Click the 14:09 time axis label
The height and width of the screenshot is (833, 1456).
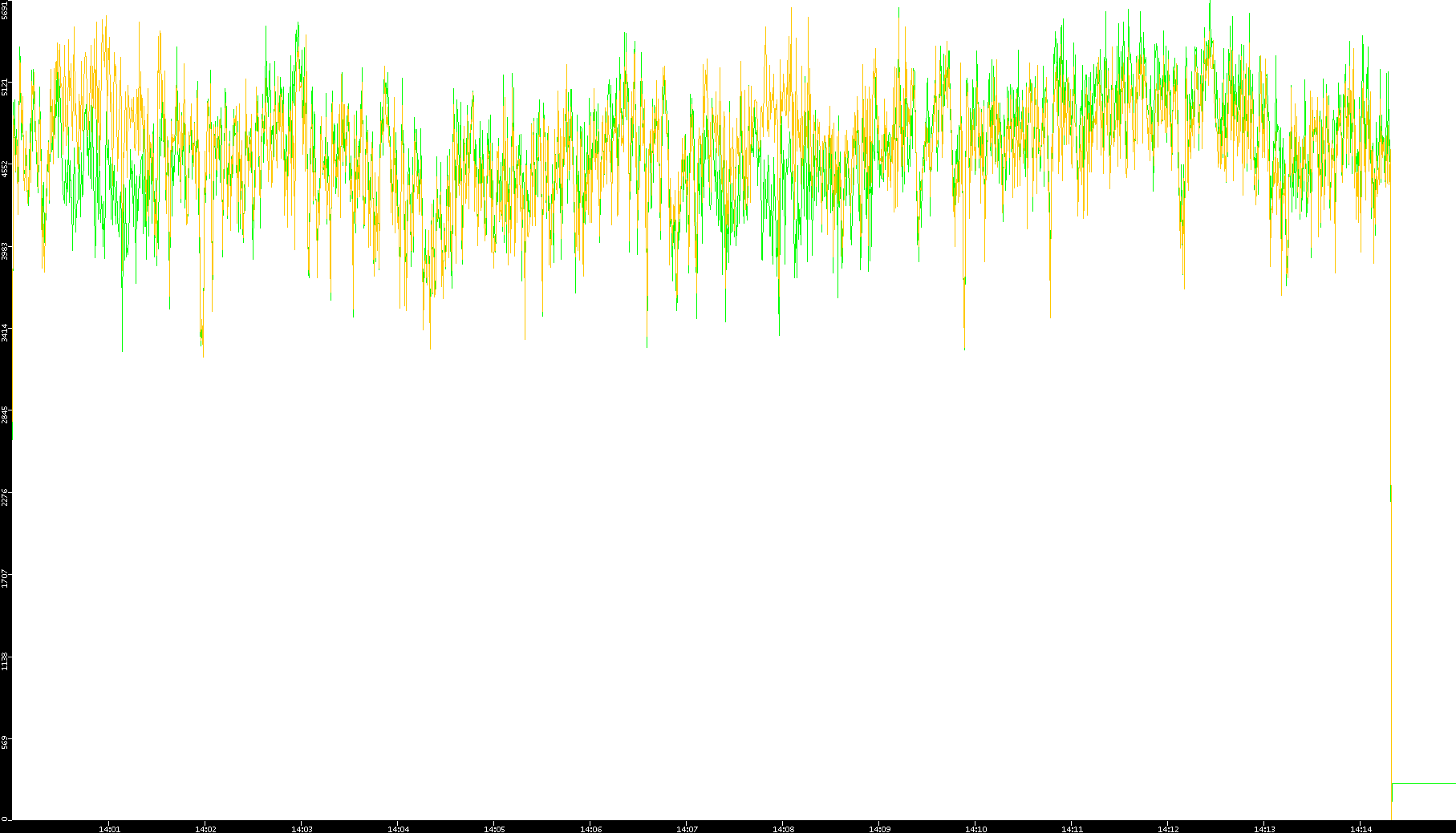[879, 829]
